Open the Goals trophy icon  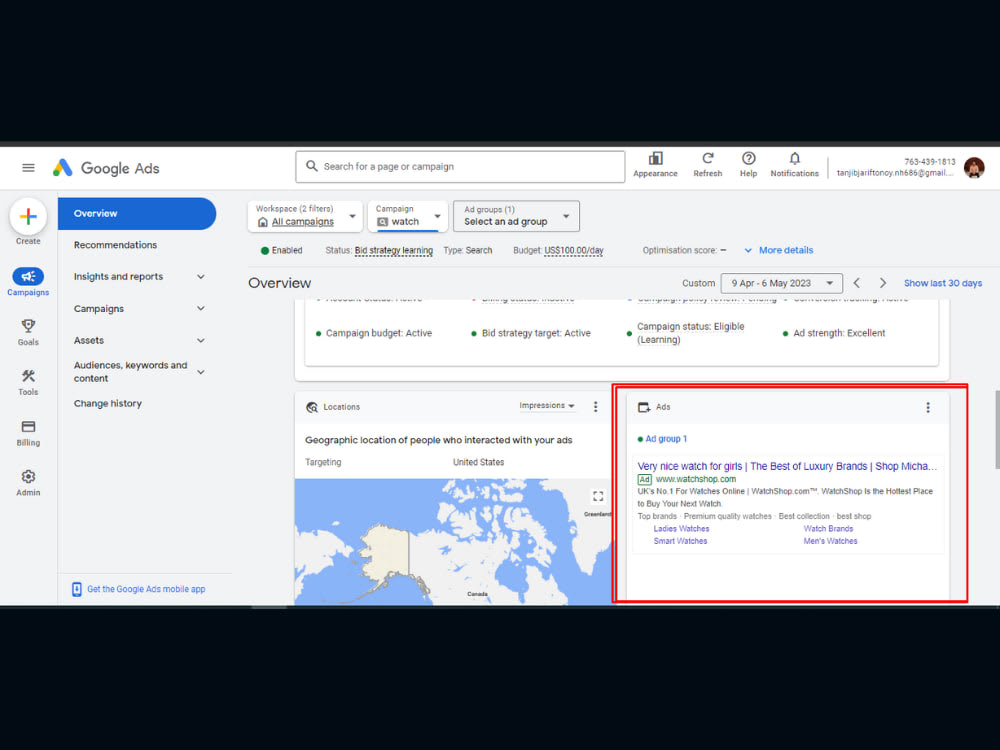point(28,326)
